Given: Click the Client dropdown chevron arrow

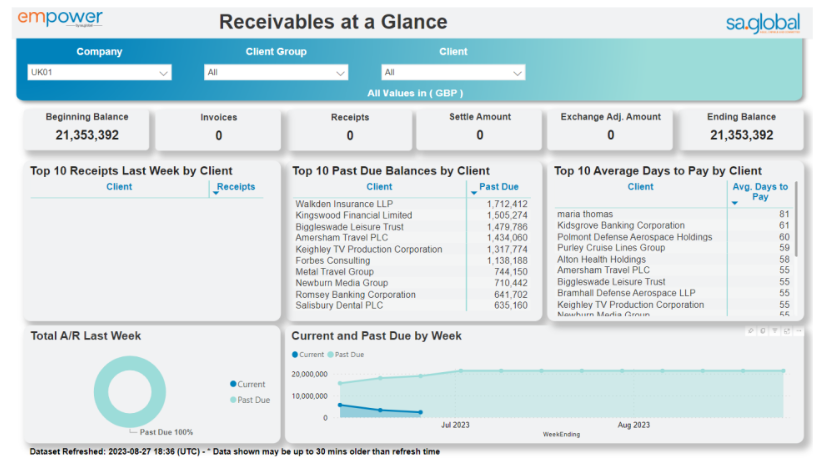Looking at the screenshot, I should (x=517, y=74).
